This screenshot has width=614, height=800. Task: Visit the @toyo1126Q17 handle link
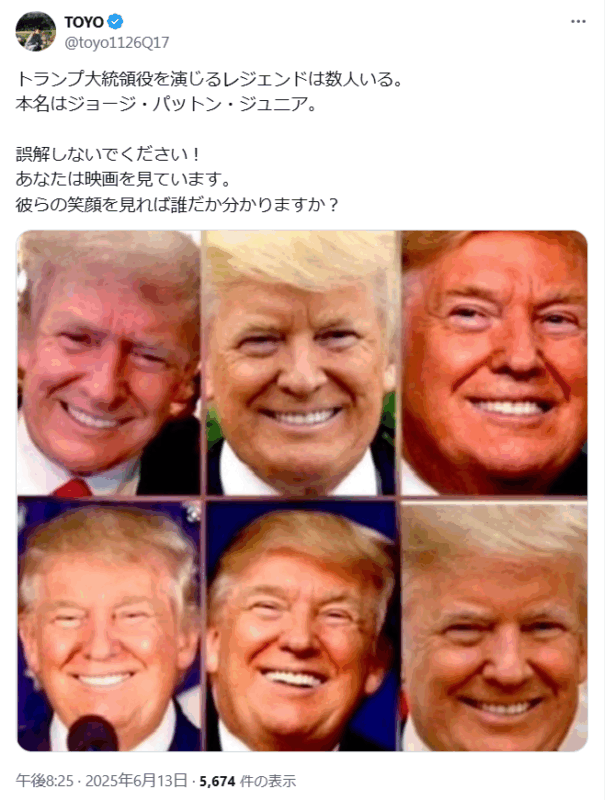[x=116, y=43]
